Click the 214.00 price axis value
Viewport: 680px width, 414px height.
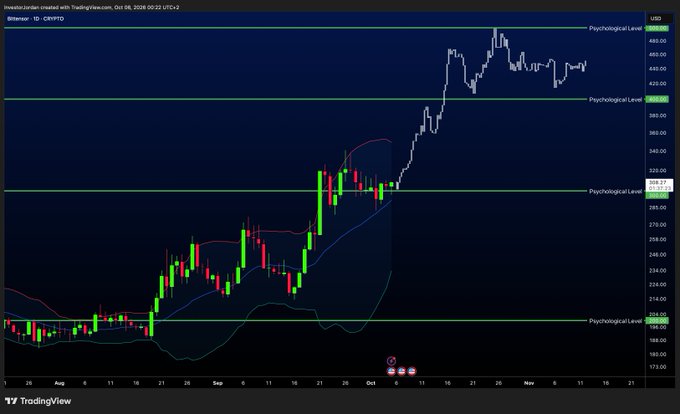[x=658, y=299]
